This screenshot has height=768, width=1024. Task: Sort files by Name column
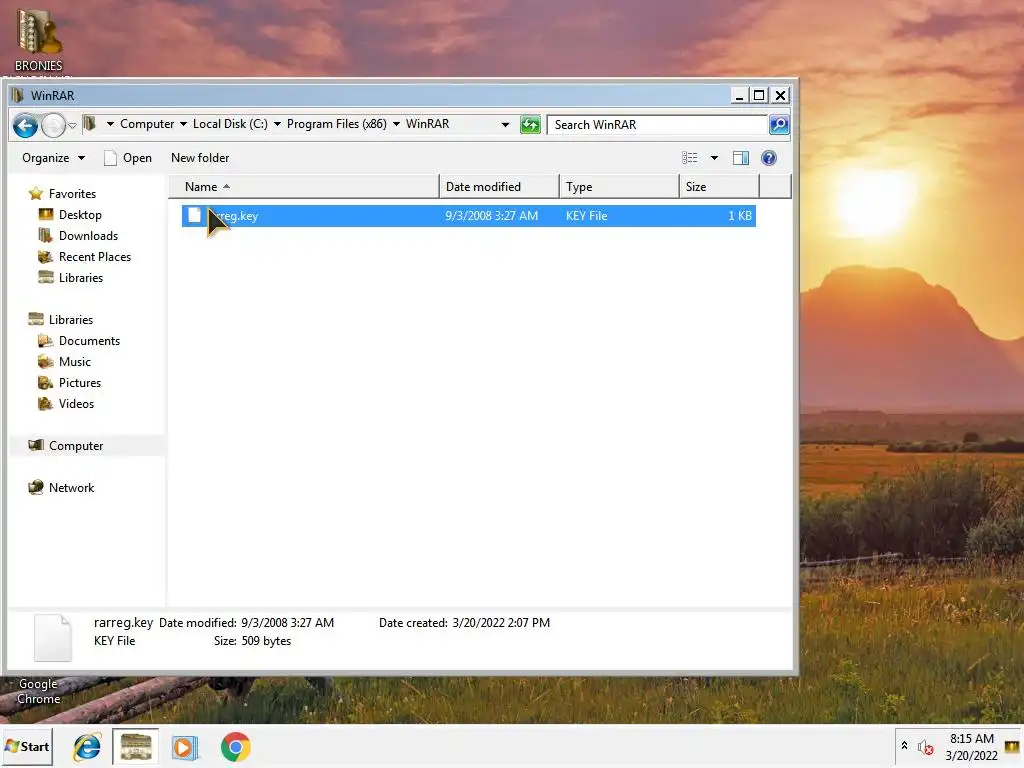(x=304, y=187)
